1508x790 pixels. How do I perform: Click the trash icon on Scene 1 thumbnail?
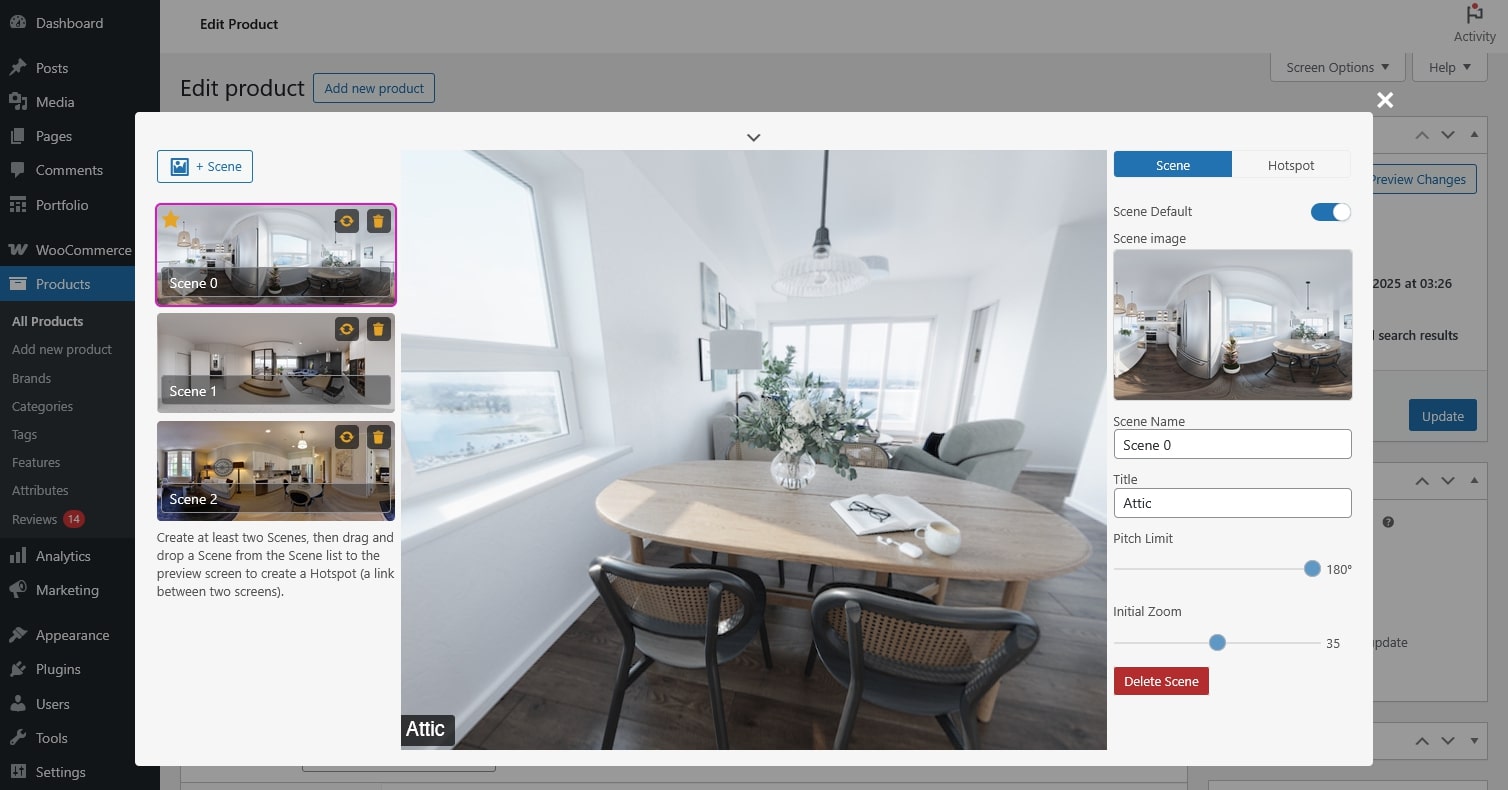[x=378, y=329]
